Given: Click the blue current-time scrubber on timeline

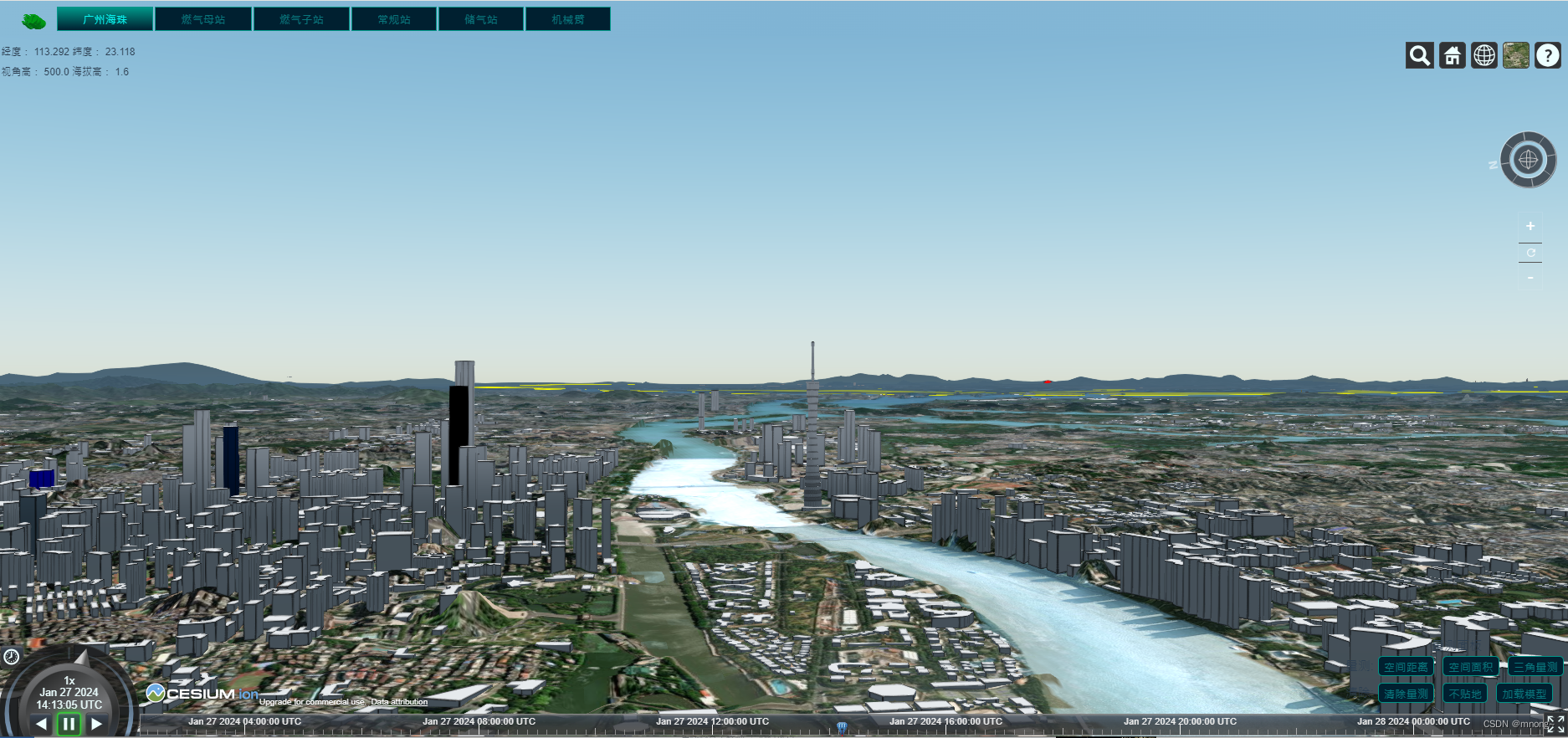Looking at the screenshot, I should pos(842,728).
